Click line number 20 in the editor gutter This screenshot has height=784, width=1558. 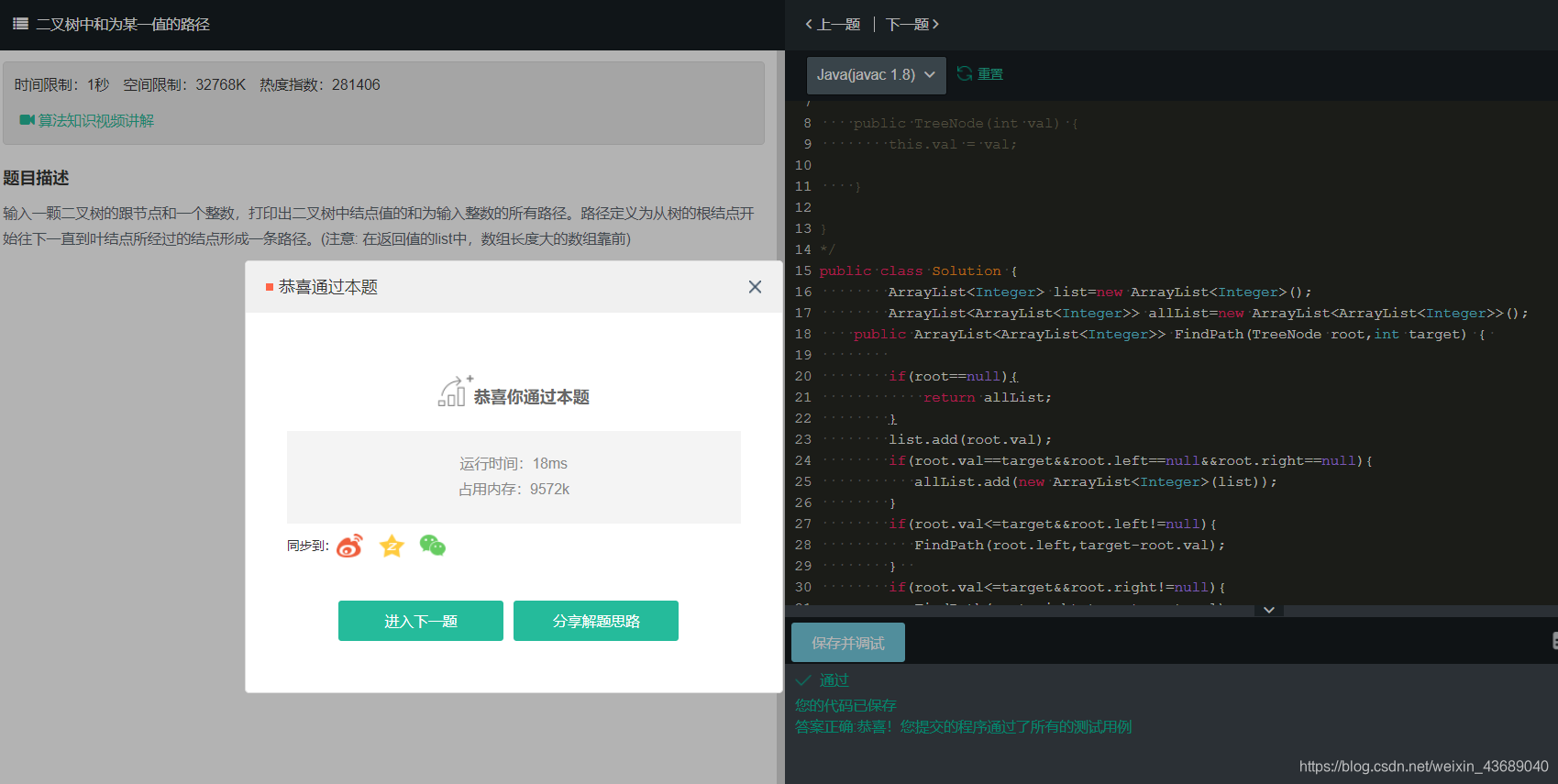tap(803, 377)
